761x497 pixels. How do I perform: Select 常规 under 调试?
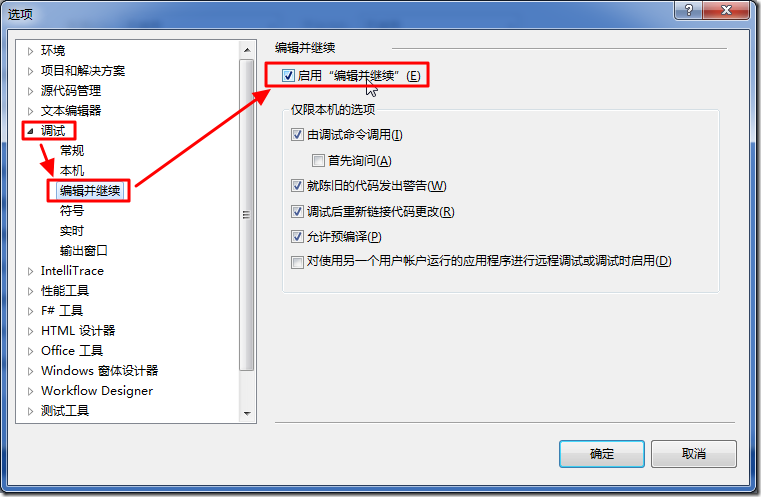[72, 150]
